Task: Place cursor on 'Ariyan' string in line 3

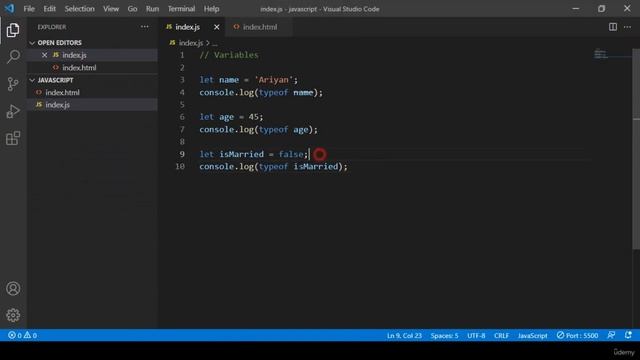Action: pyautogui.click(x=273, y=80)
